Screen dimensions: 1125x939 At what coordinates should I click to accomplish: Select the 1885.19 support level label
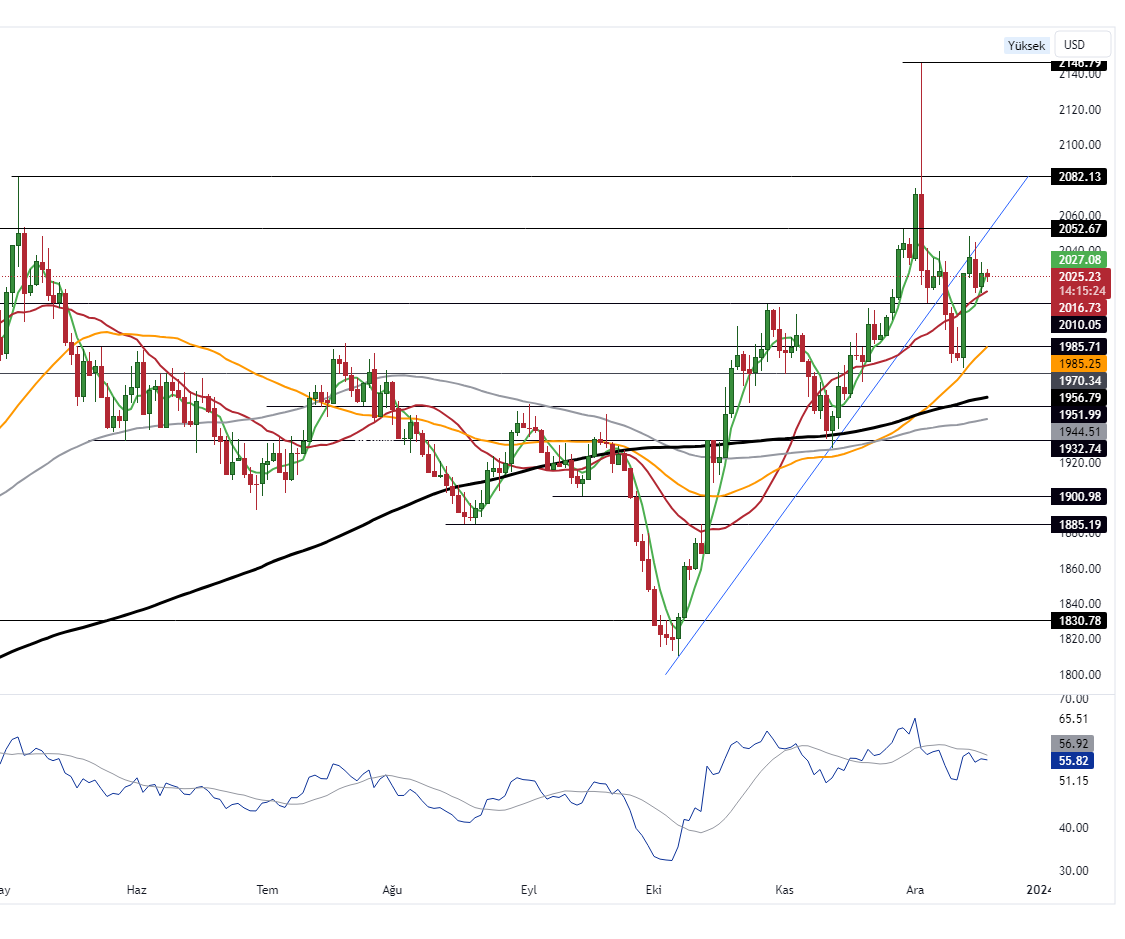point(1079,525)
